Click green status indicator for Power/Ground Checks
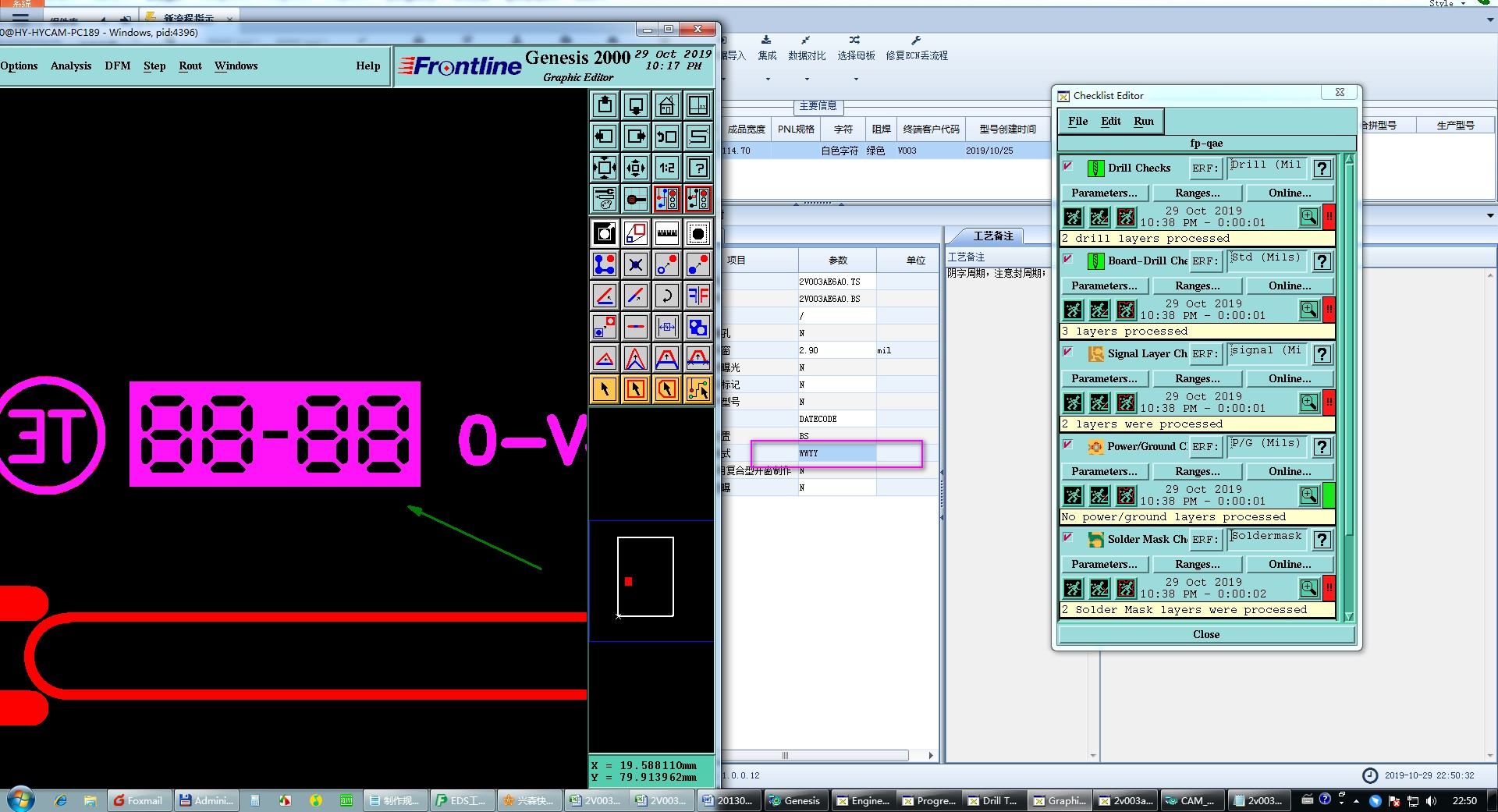Screen dimensions: 1498x812 1329,495
